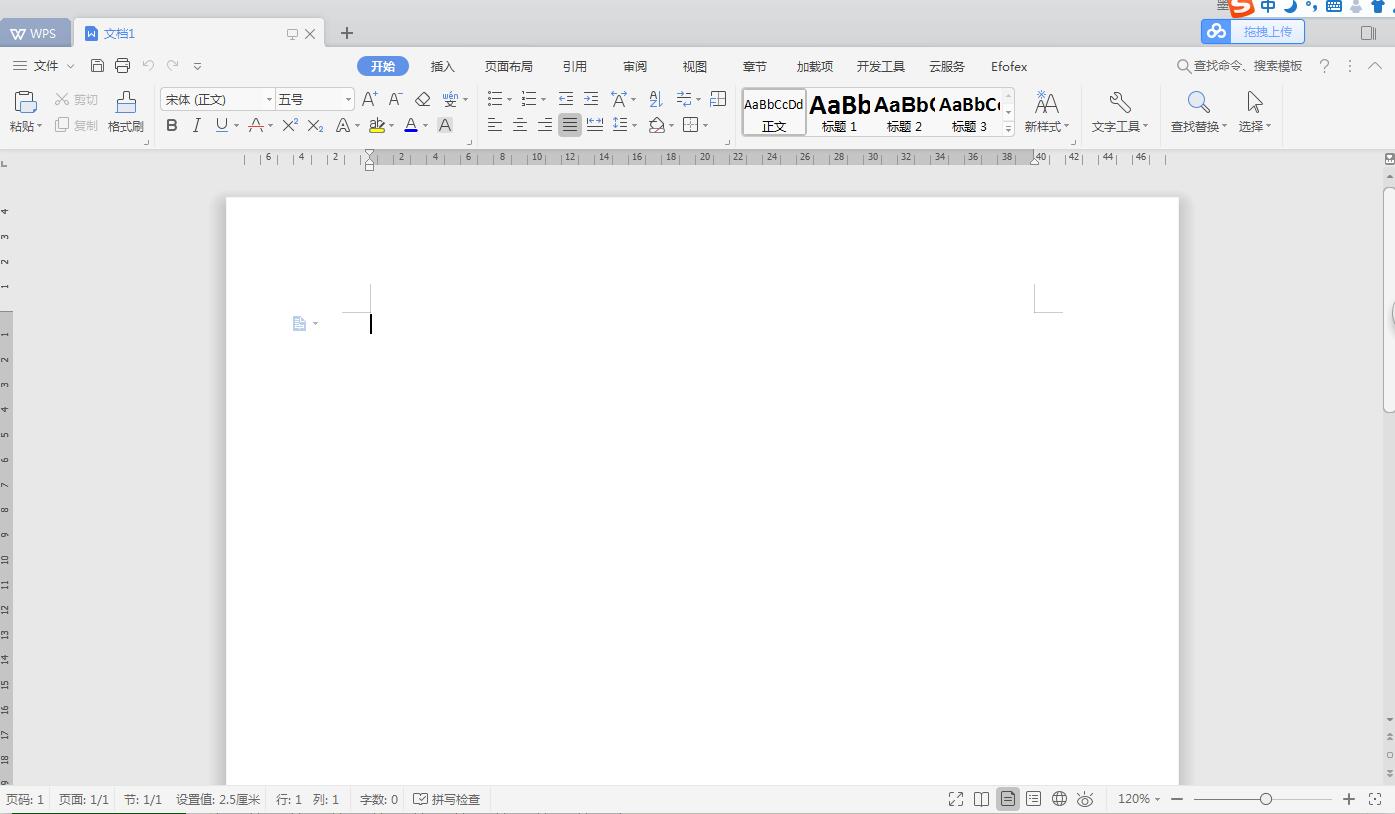Image resolution: width=1395 pixels, height=814 pixels.
Task: Select the Format Painter tool
Action: pyautogui.click(x=124, y=110)
